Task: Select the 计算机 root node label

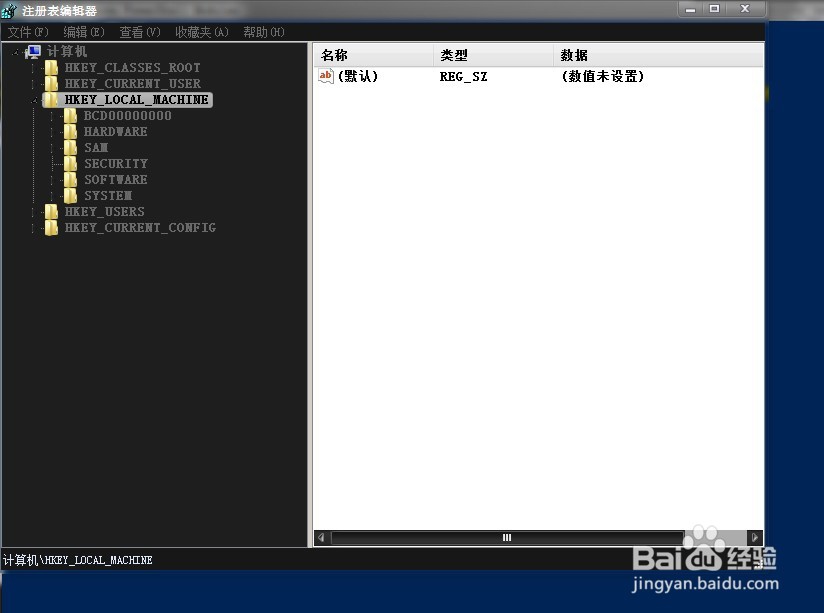Action: coord(67,52)
